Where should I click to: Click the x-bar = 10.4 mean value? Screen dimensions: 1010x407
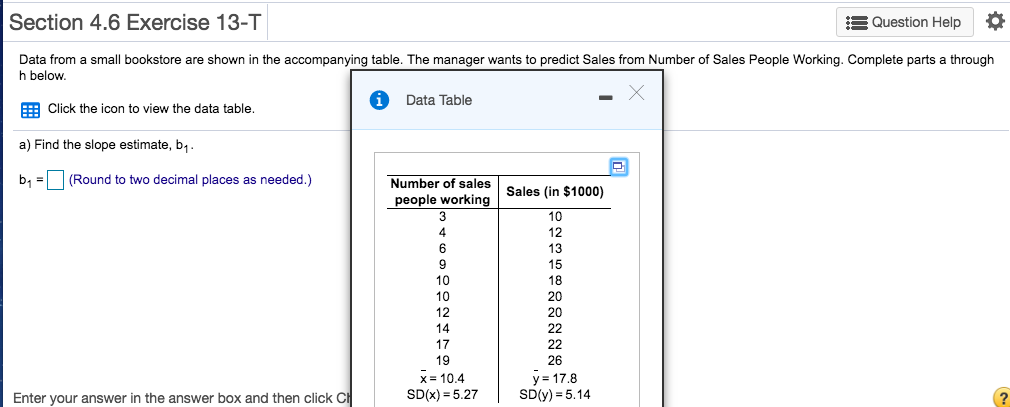442,378
